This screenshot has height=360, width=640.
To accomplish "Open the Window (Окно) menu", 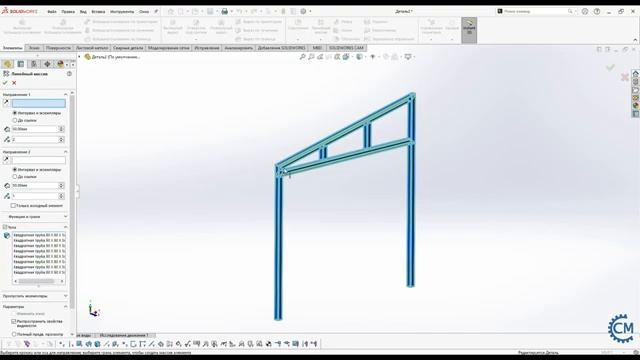I will tap(144, 11).
